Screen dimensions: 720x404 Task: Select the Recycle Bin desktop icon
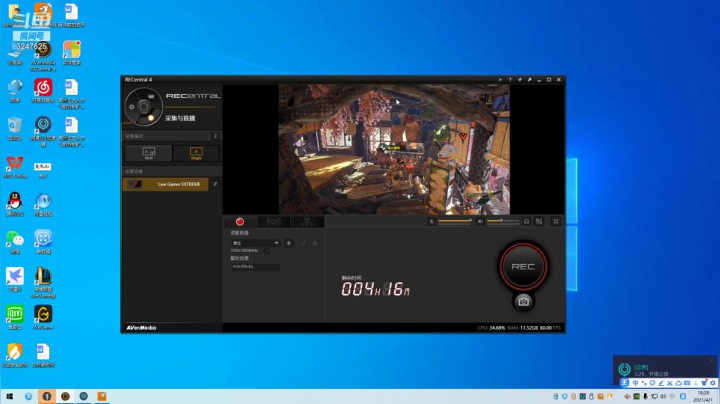(x=15, y=129)
